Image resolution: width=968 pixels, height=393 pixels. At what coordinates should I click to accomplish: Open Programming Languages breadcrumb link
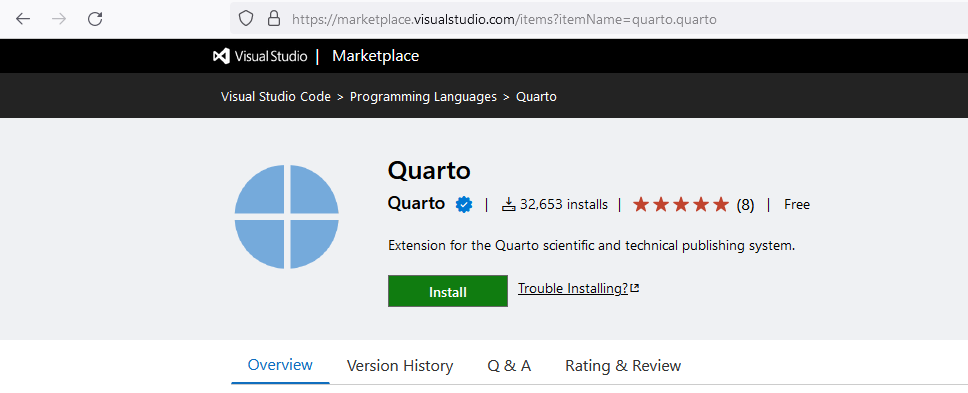click(424, 97)
